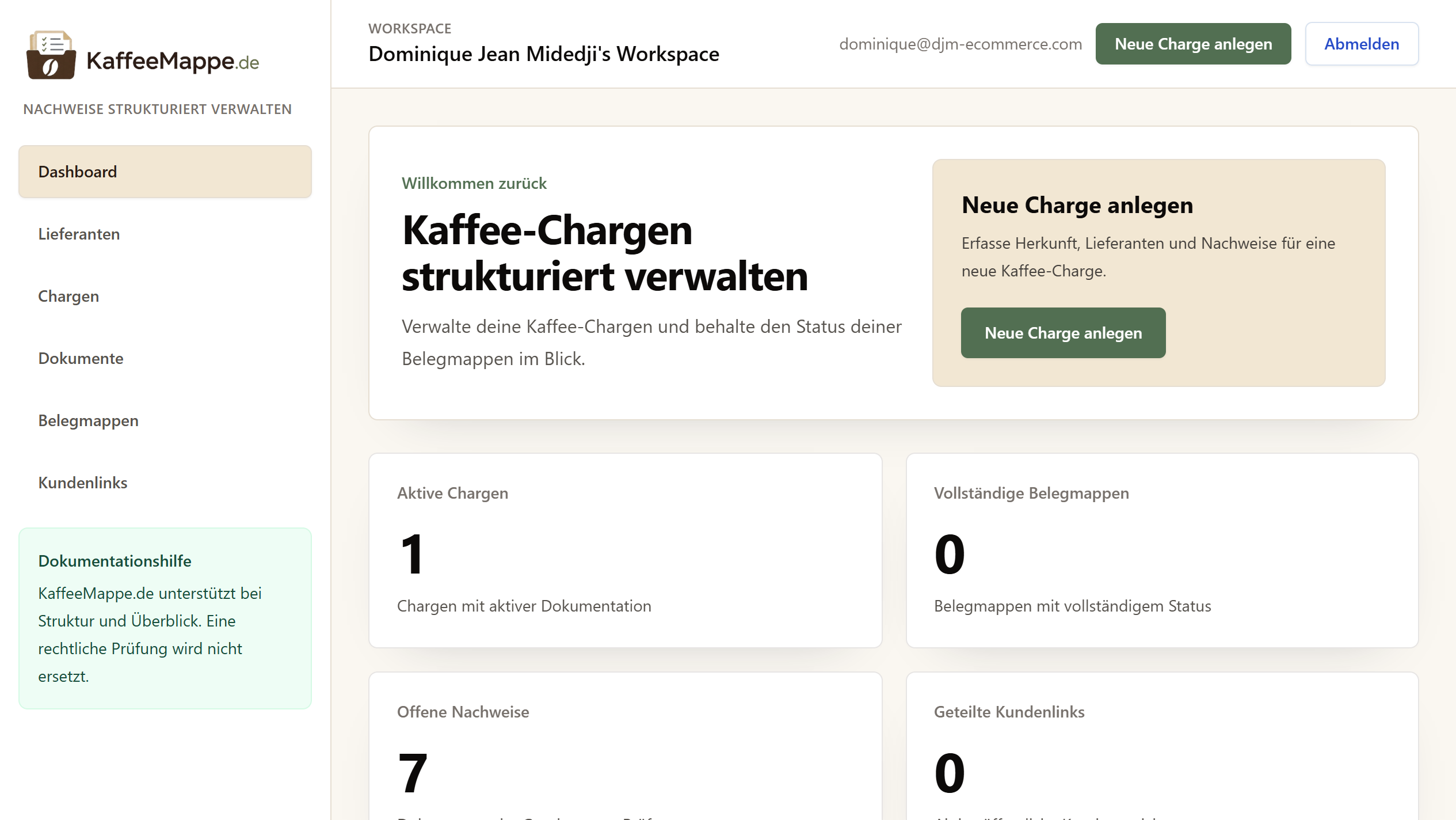Click the NACHWEISE STRUKTURIERT VERWALTEN tagline
The width and height of the screenshot is (1456, 820).
157,109
